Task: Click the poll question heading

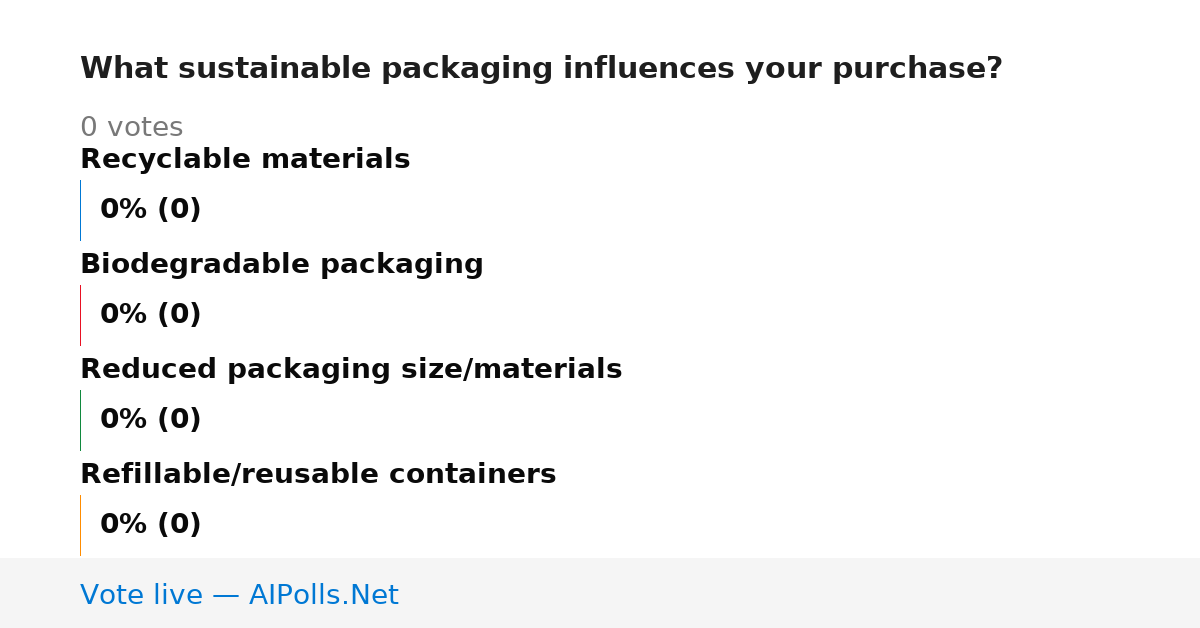Action: pyautogui.click(x=541, y=69)
